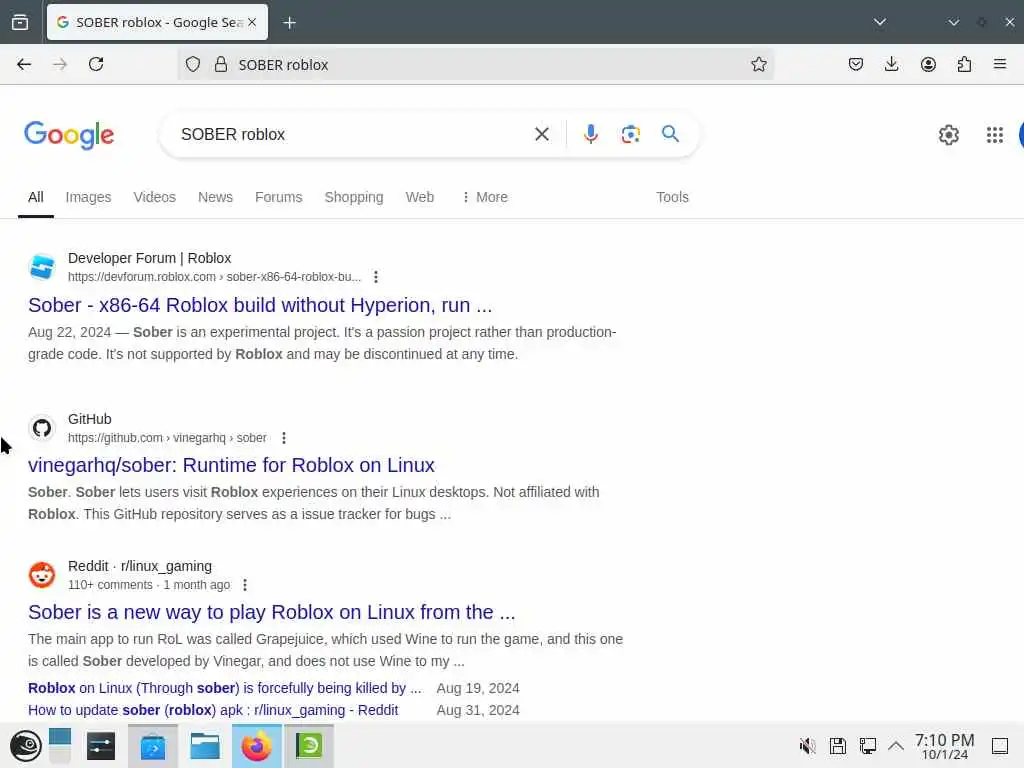Switch to the Shopping tab

354,197
